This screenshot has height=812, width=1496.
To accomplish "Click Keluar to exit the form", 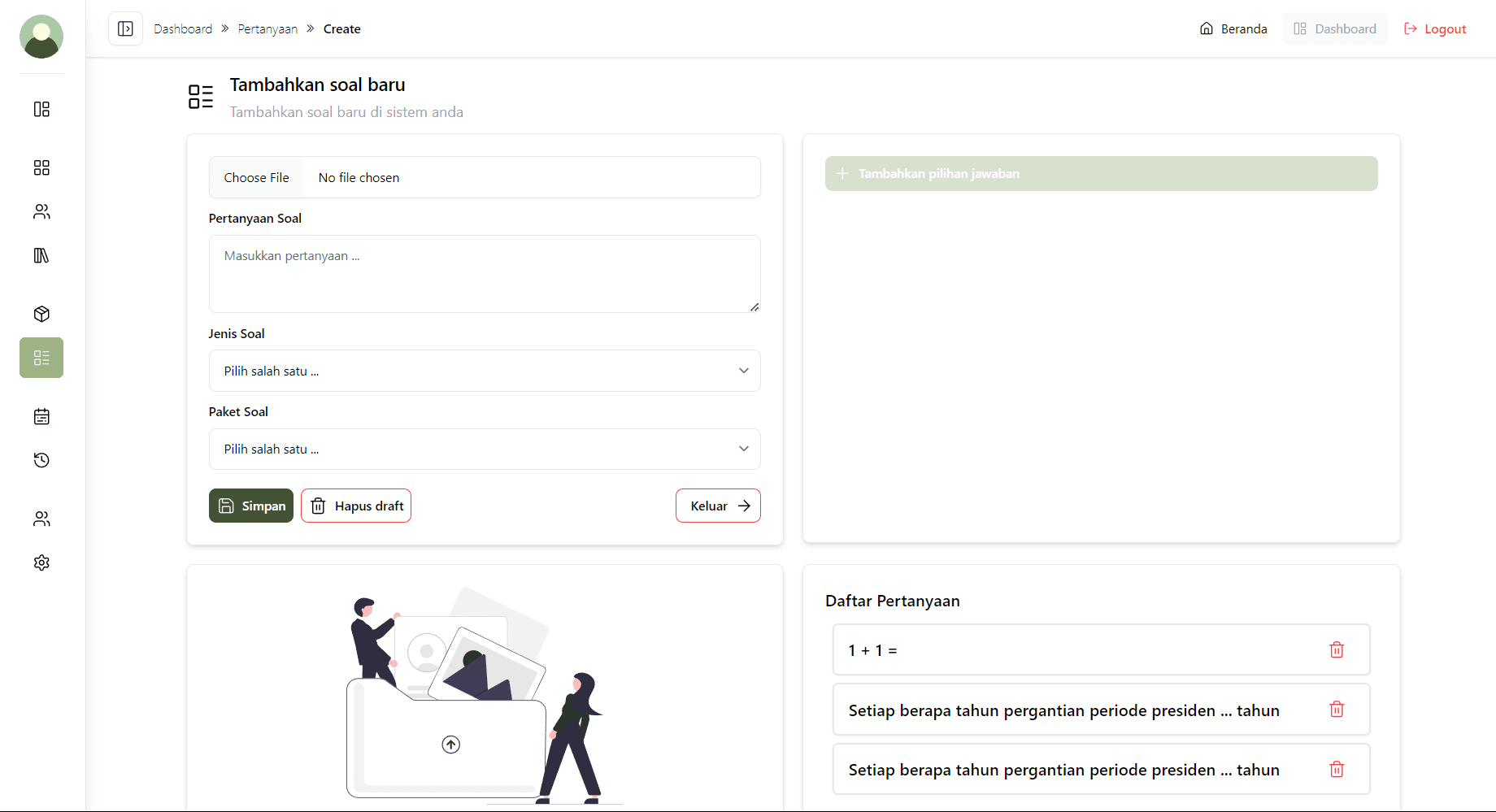I will 718,506.
